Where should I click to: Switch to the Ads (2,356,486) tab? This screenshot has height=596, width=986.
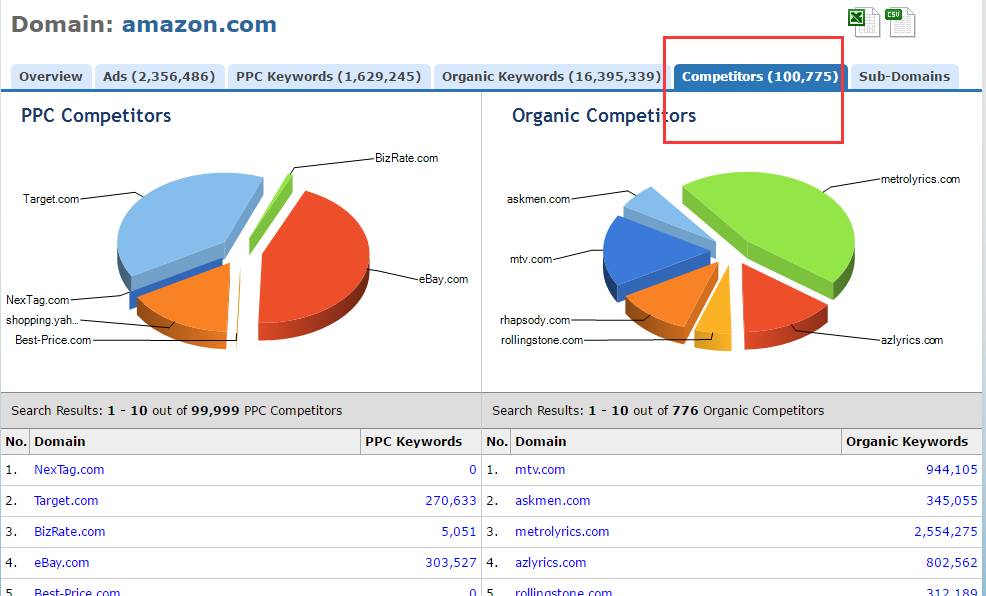coord(159,77)
